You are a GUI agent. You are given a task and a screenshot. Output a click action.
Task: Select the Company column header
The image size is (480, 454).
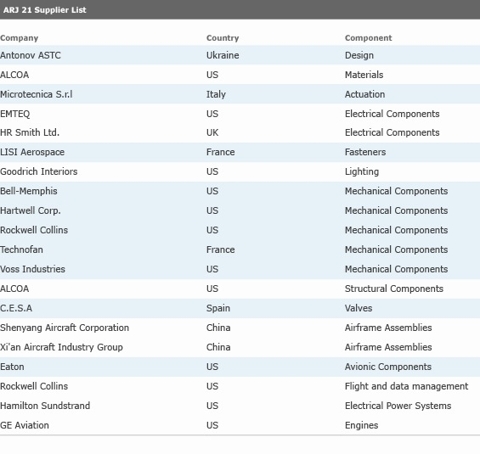click(x=19, y=38)
